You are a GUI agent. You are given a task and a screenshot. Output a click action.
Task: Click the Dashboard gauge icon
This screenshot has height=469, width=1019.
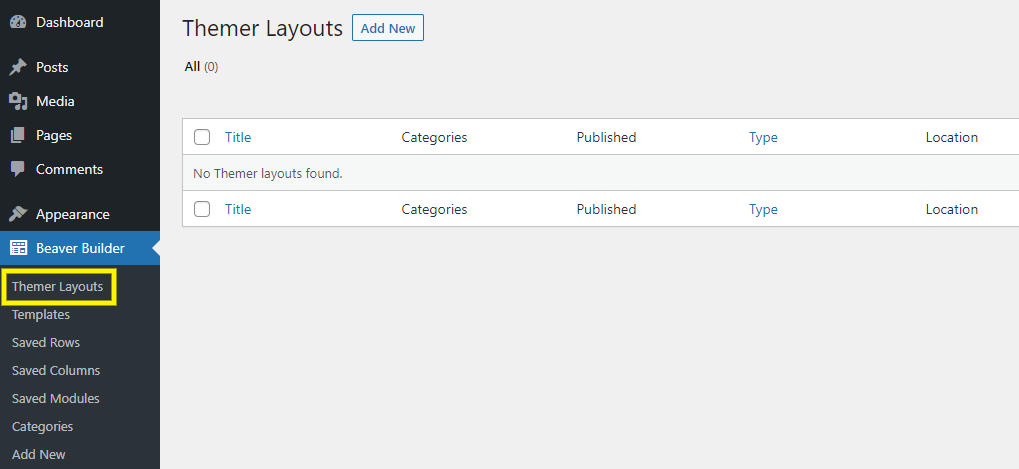(x=18, y=22)
